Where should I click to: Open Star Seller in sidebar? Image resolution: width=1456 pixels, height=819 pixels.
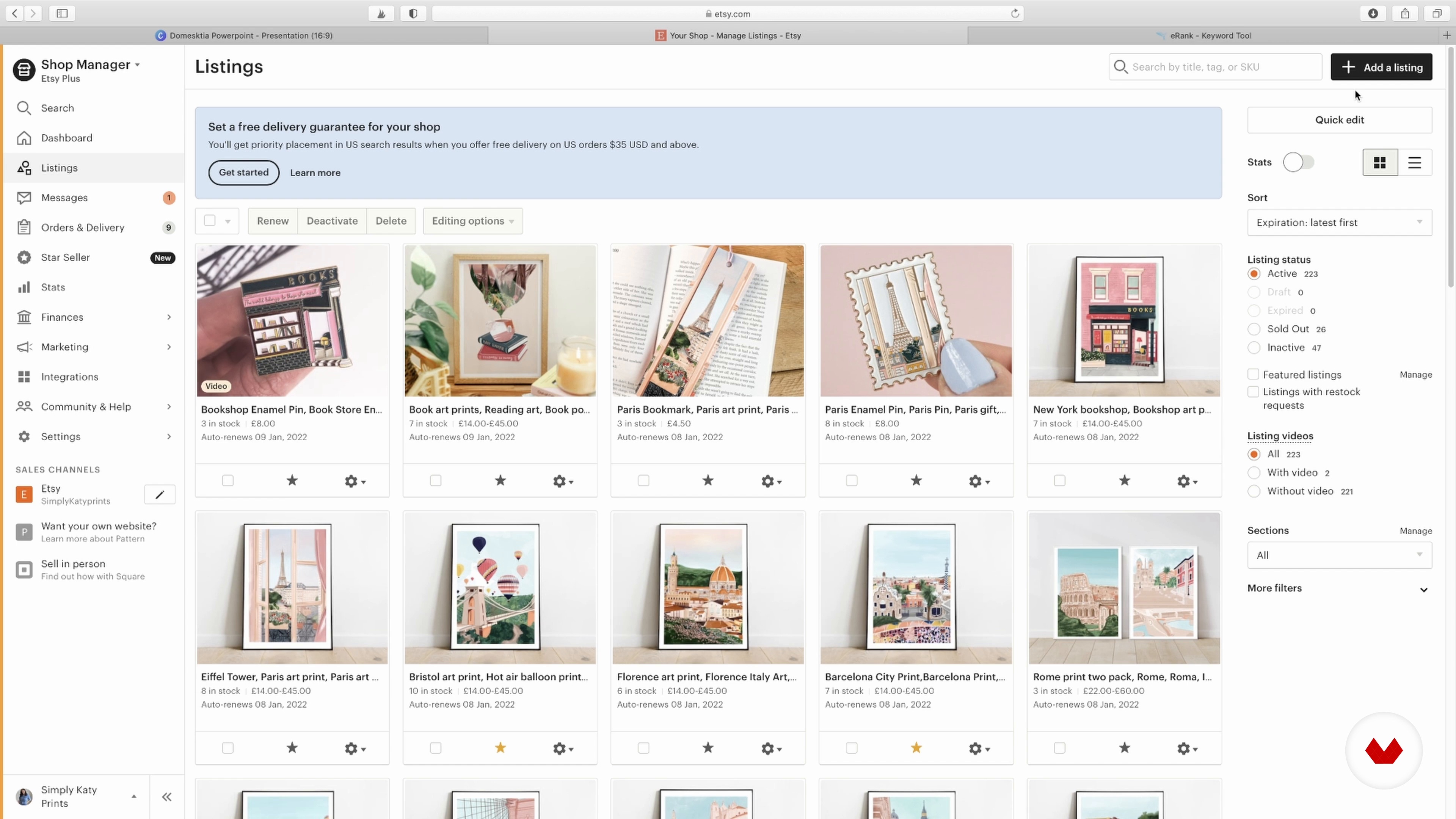pyautogui.click(x=94, y=257)
